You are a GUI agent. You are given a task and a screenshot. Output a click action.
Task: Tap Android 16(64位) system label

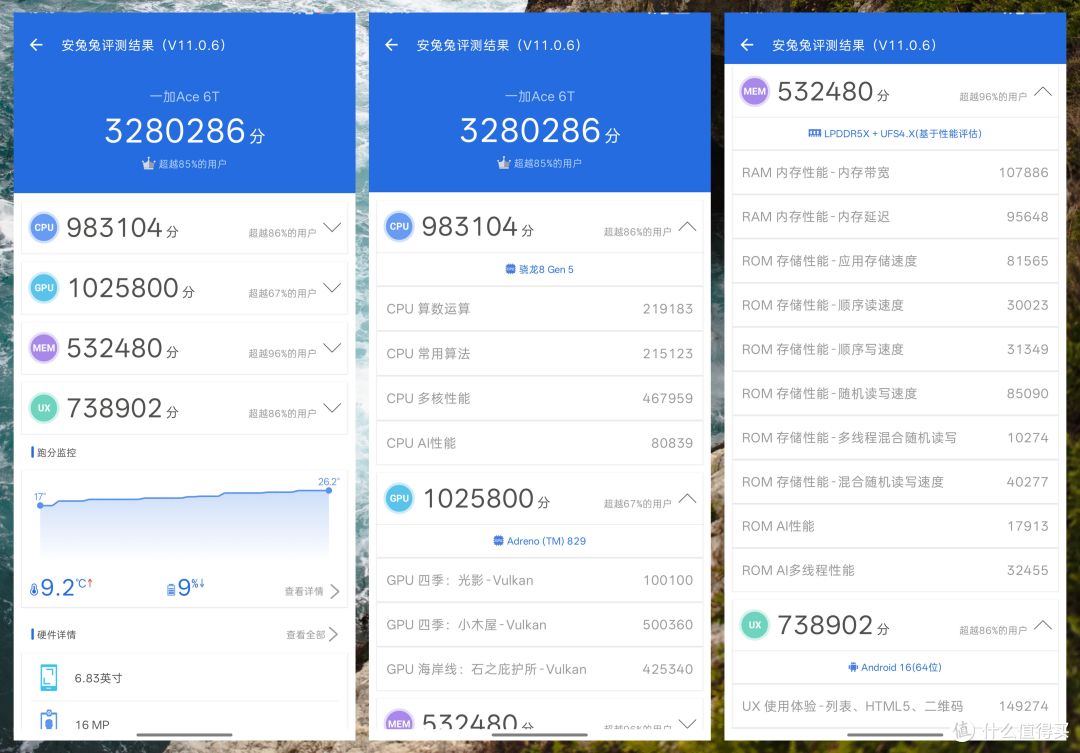tap(901, 667)
